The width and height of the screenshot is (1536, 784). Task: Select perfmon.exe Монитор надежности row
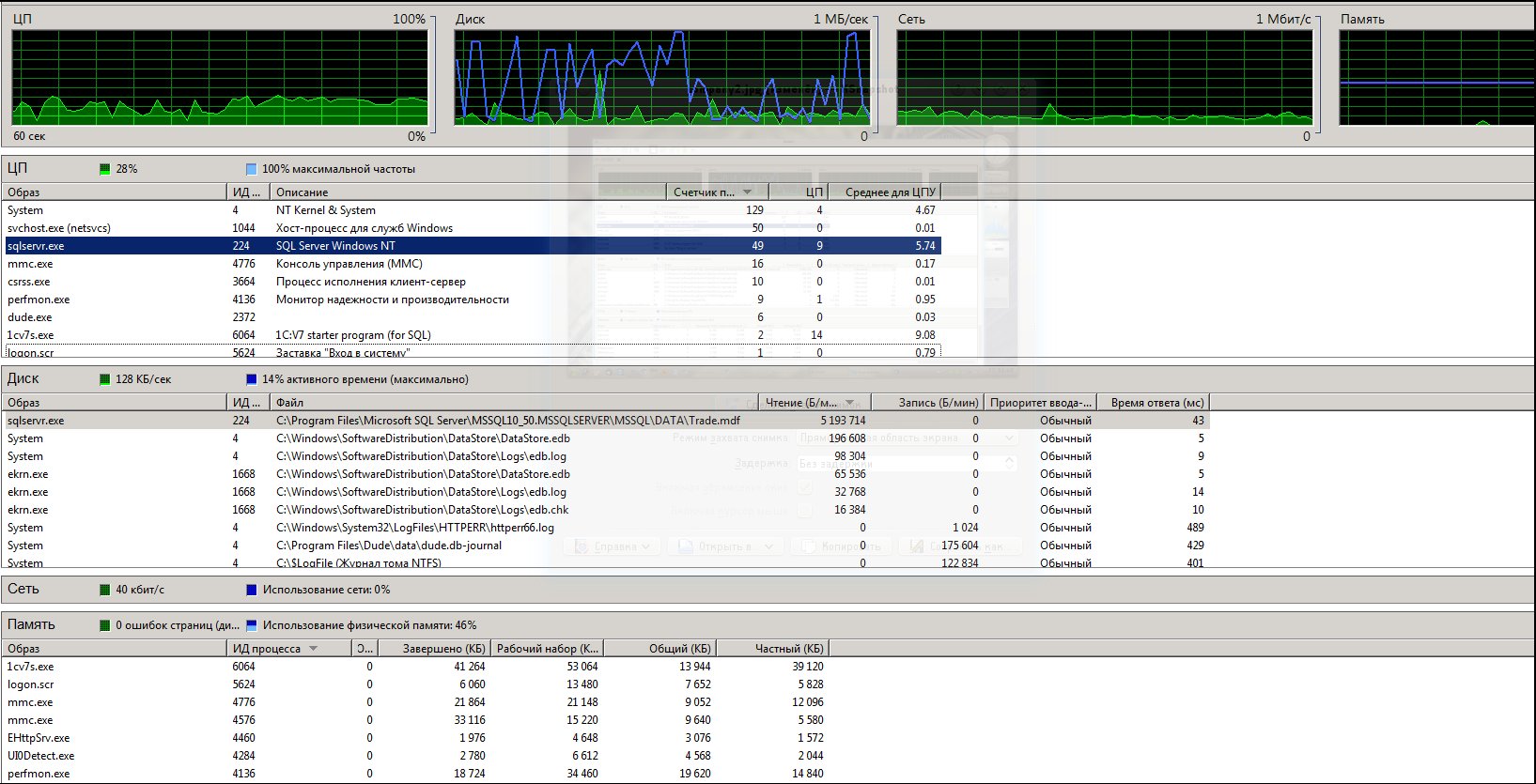click(473, 300)
